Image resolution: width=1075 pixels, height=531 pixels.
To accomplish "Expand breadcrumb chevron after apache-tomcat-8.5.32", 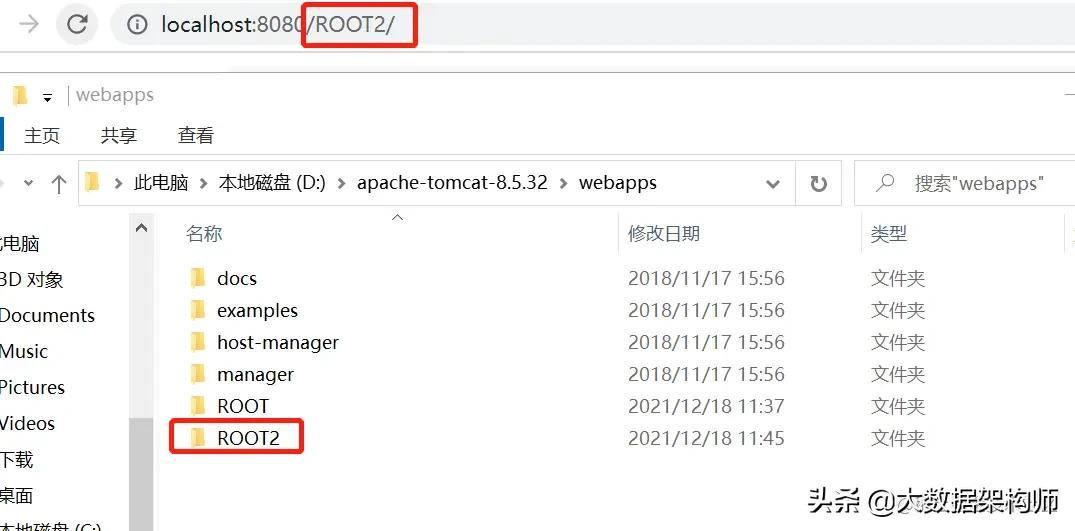I will 565,184.
